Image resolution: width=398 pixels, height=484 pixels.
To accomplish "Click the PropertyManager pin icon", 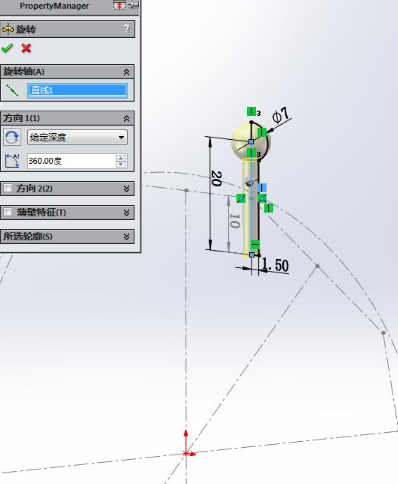I will 134,5.
